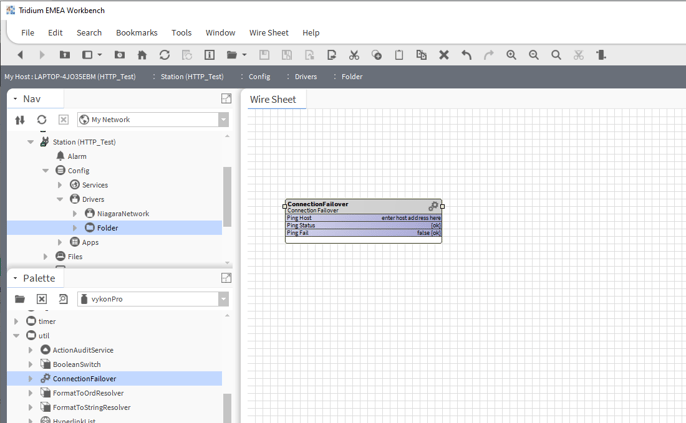
Task: Go back using the Back arrow
Action: pyautogui.click(x=20, y=55)
